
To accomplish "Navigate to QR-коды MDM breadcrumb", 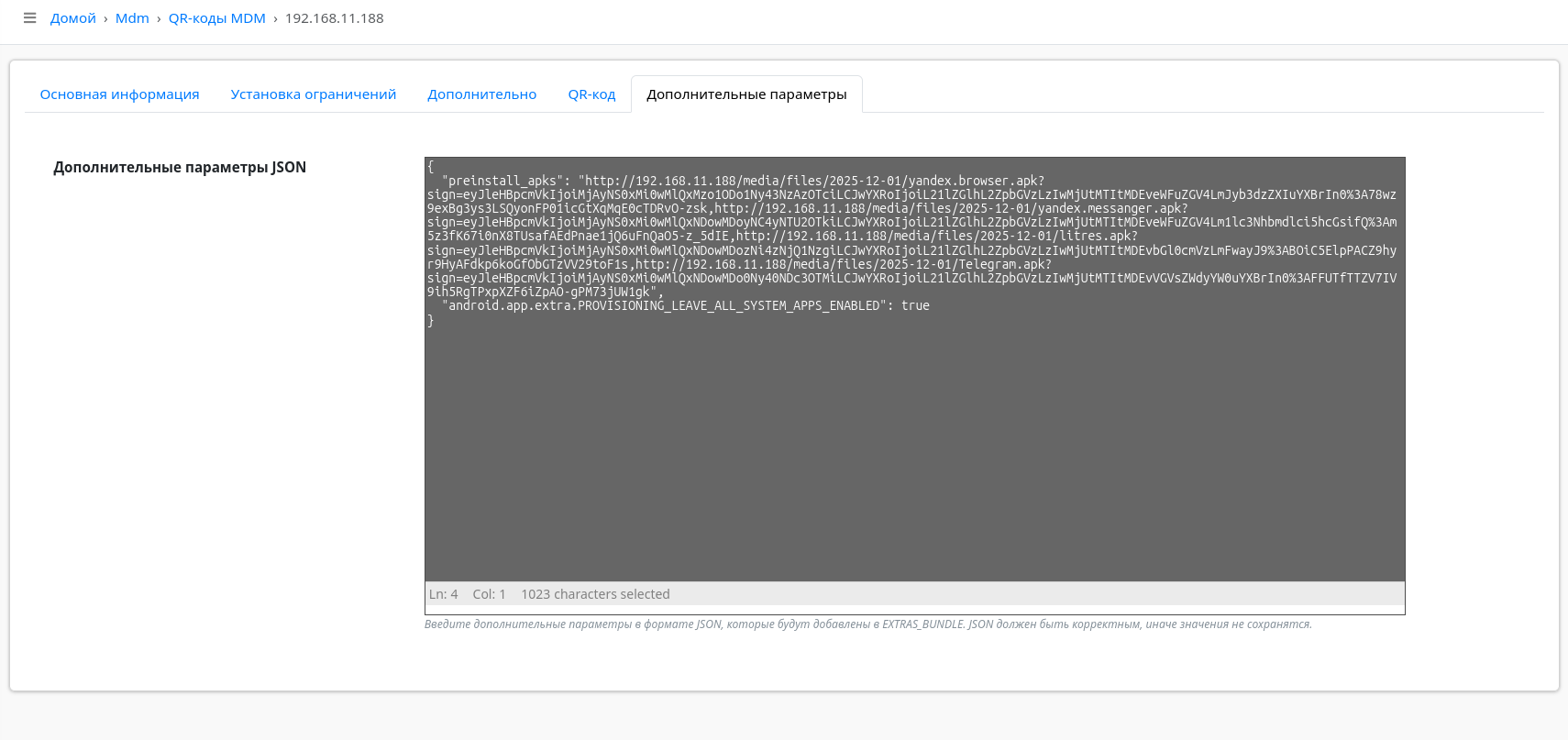I will pos(216,18).
